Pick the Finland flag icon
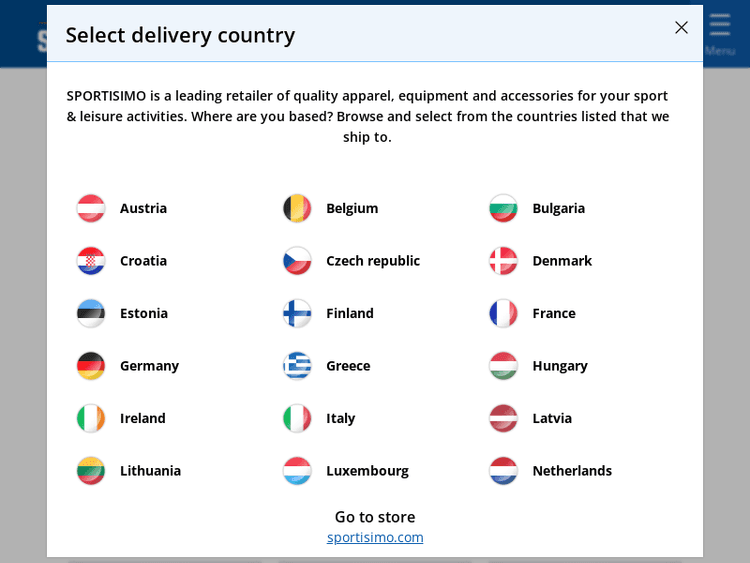Image resolution: width=750 pixels, height=563 pixels. 297,313
